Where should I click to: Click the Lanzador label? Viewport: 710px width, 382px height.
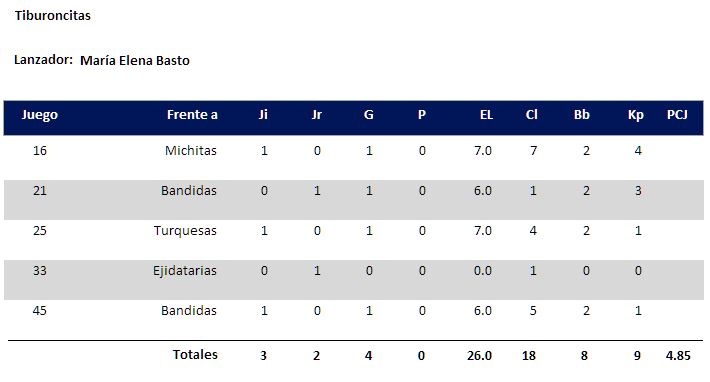43,60
